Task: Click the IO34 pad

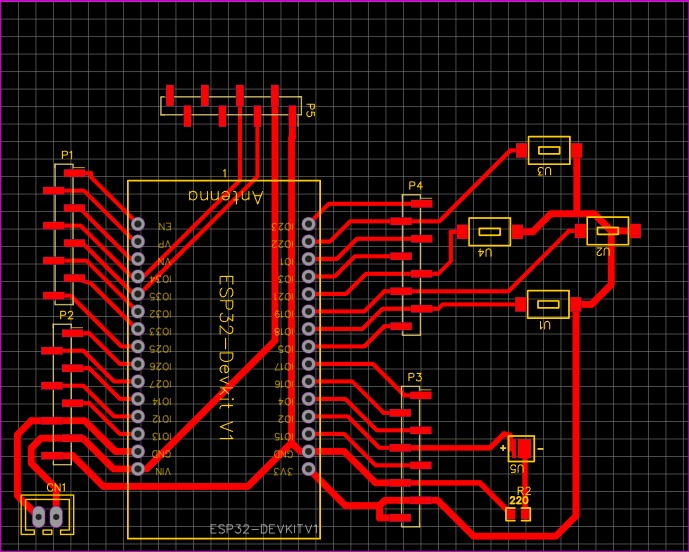Action: click(138, 276)
